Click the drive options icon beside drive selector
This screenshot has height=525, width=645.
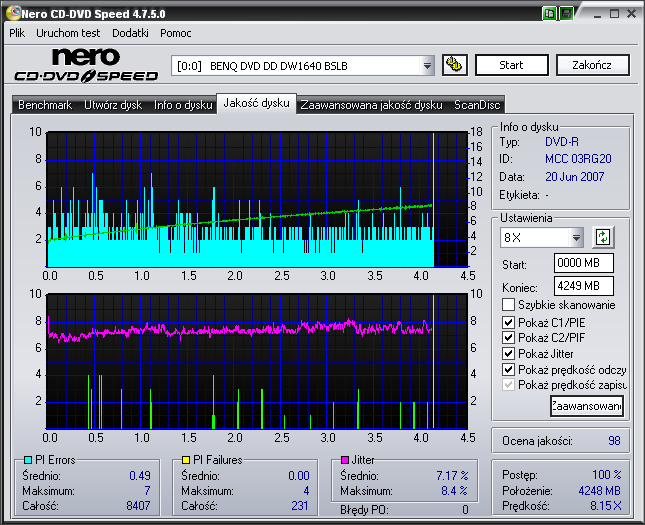point(455,65)
